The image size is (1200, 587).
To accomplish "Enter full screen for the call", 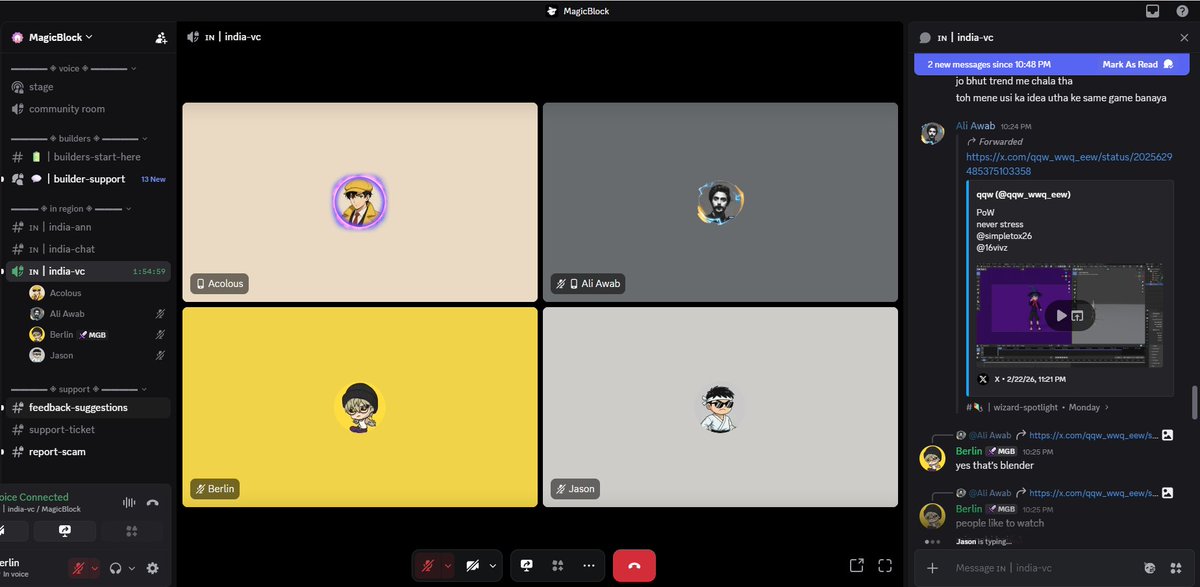I will 884,565.
